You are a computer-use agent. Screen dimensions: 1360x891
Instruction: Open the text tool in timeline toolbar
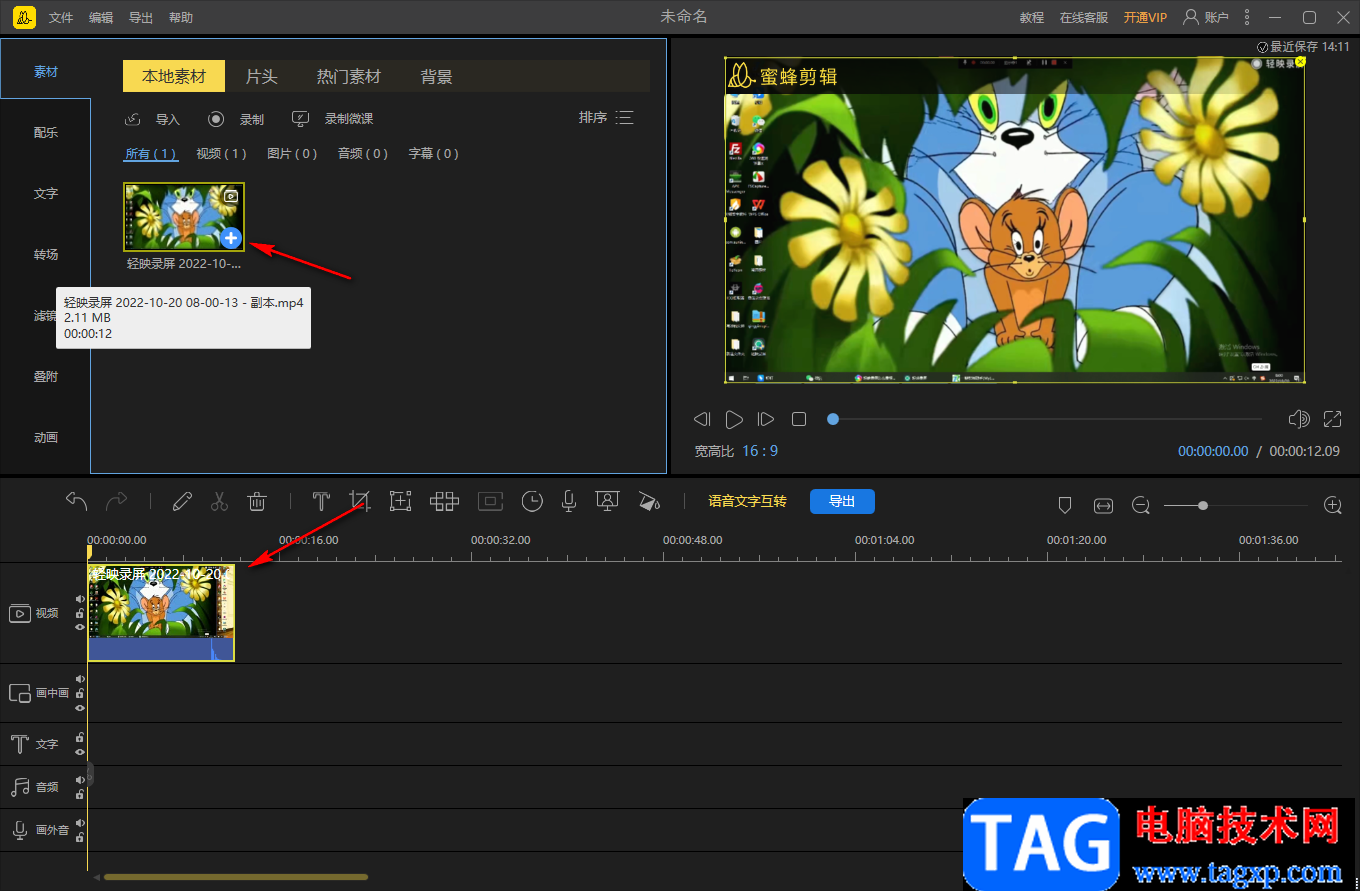pos(321,501)
